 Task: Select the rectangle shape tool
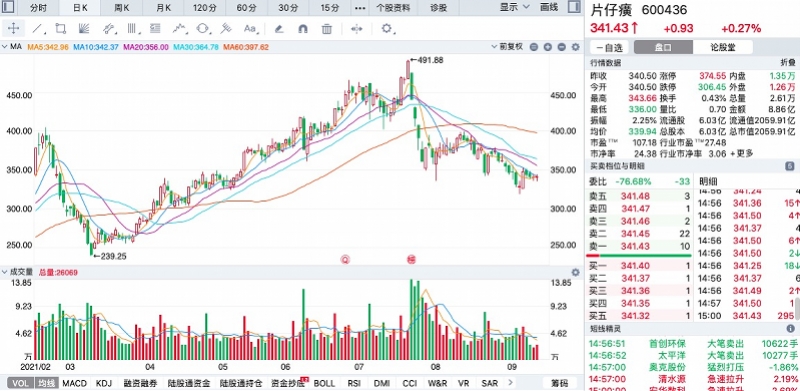(x=60, y=29)
